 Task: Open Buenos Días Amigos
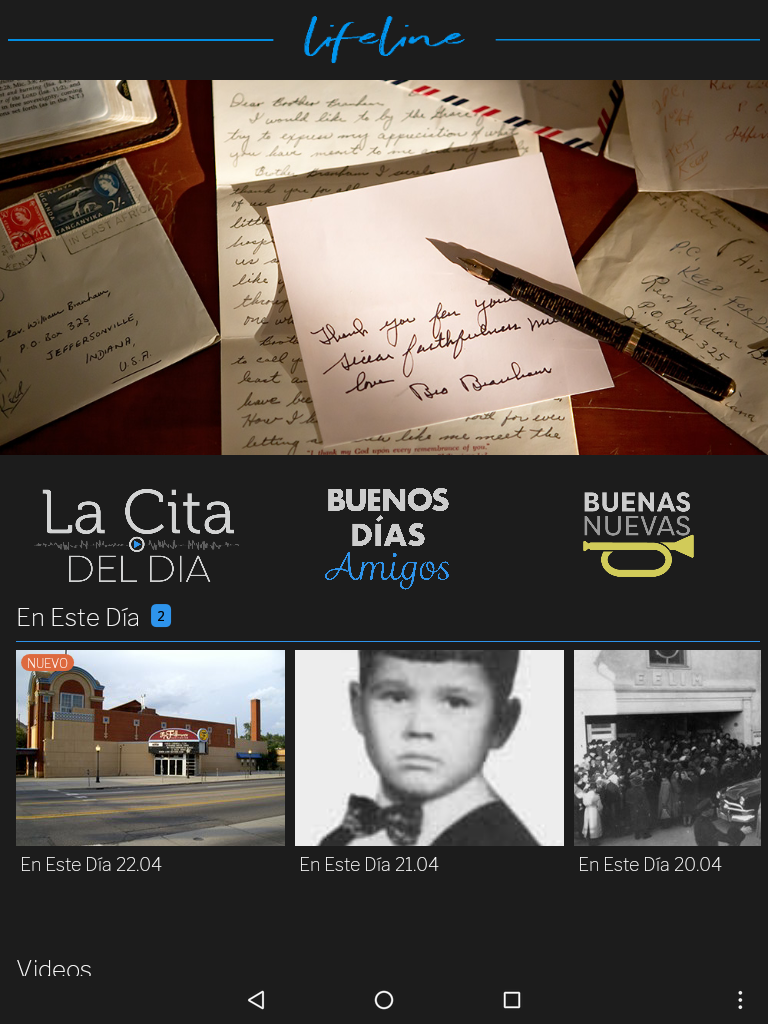point(387,537)
